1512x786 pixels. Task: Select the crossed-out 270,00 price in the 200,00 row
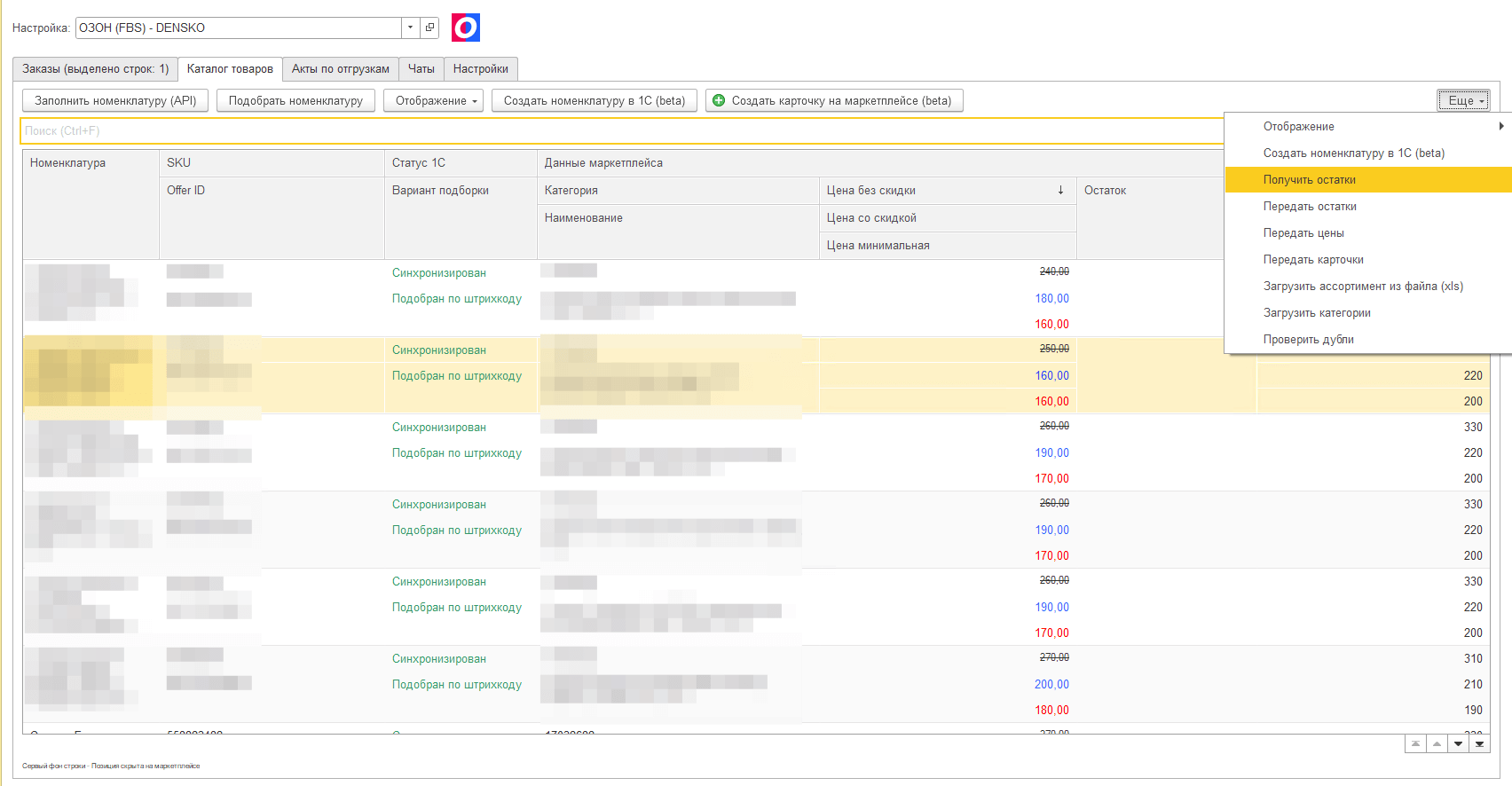[x=1054, y=657]
